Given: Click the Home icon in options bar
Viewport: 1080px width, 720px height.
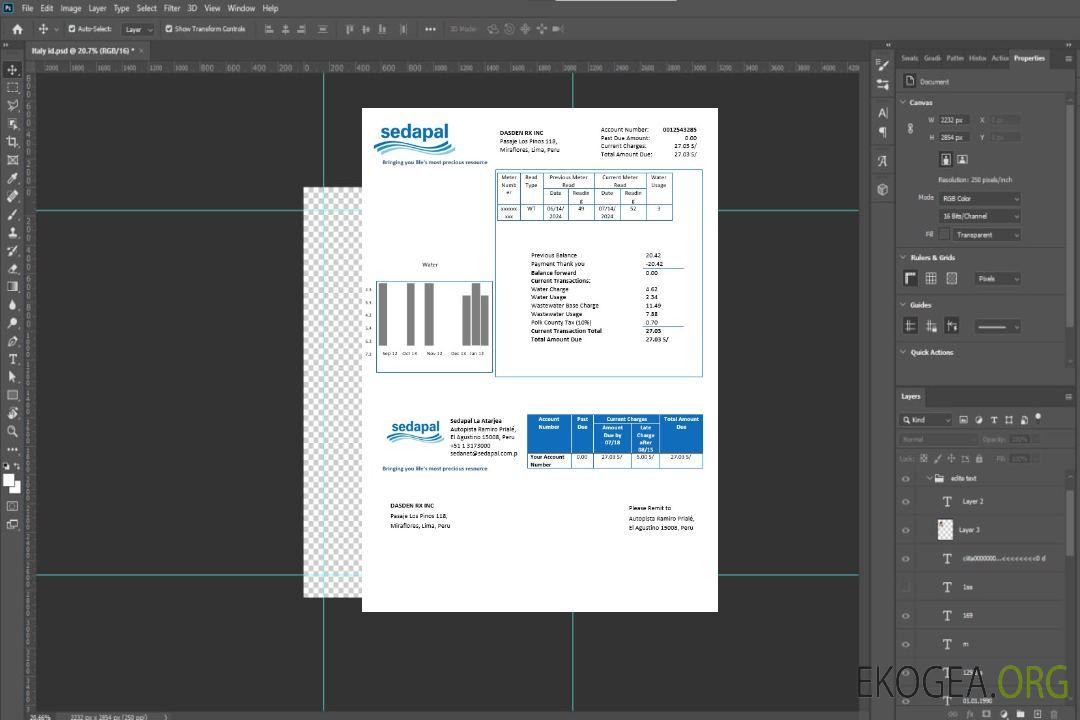Looking at the screenshot, I should pyautogui.click(x=17, y=29).
